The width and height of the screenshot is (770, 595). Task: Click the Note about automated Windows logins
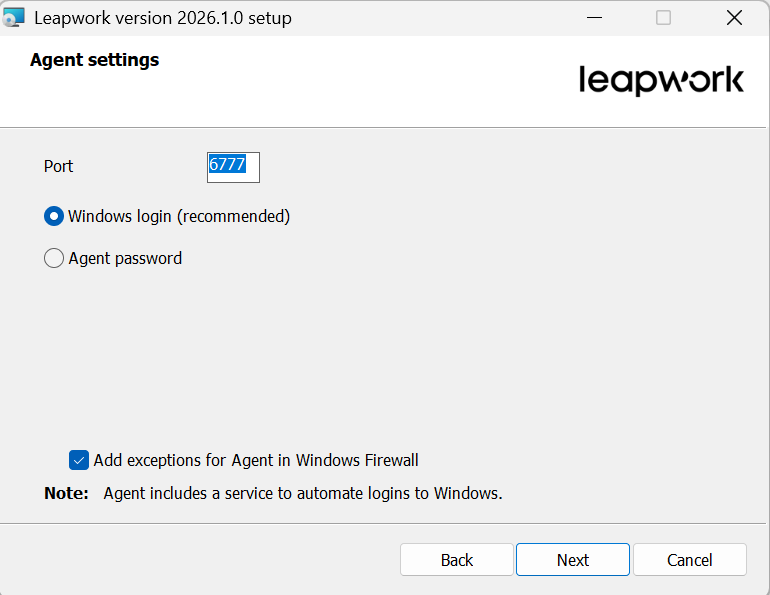tap(273, 493)
